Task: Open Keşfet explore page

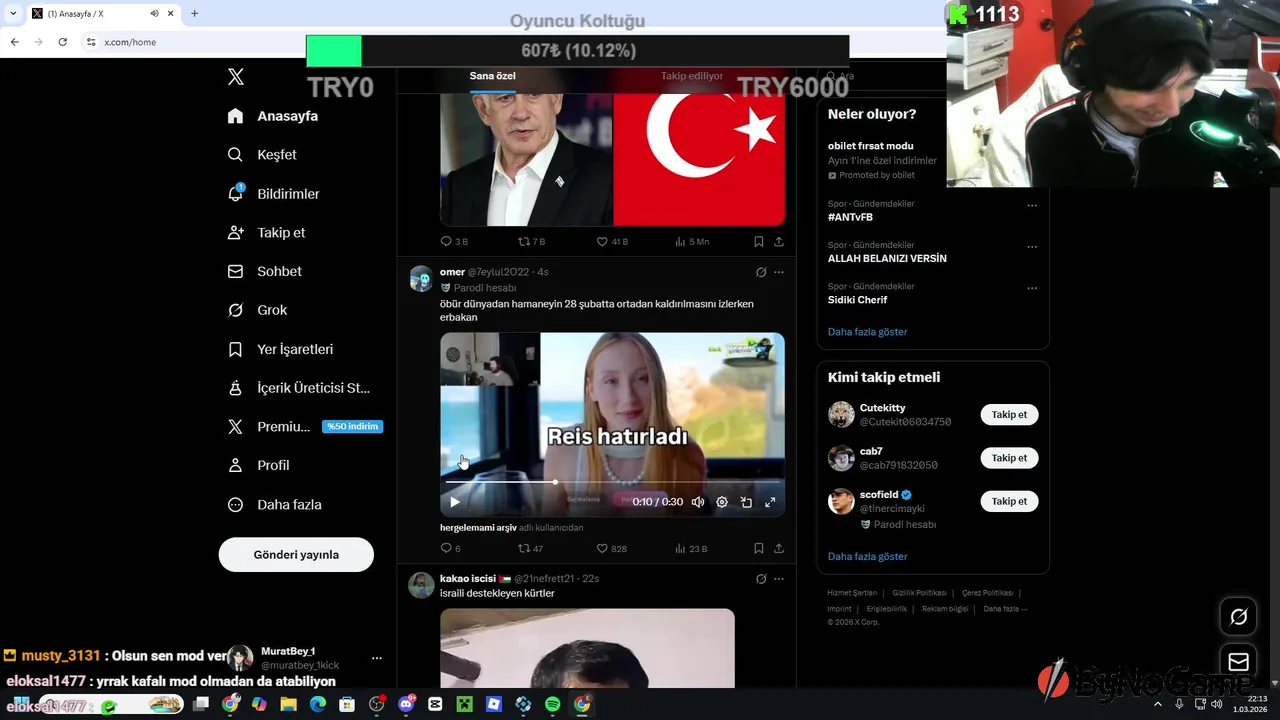Action: [x=262, y=155]
